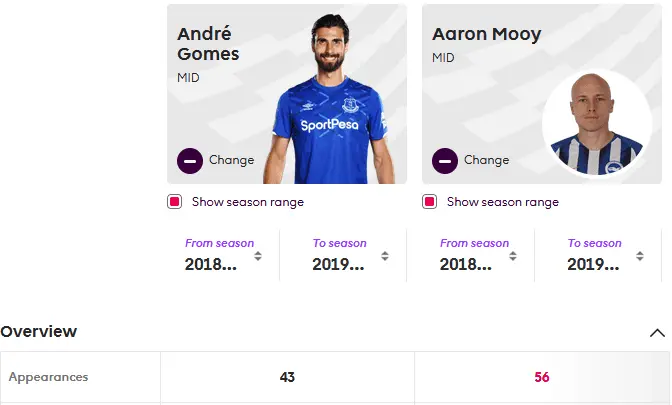Viewport: 672px width, 405px height.
Task: Click the Appearances row label
Action: pyautogui.click(x=48, y=378)
